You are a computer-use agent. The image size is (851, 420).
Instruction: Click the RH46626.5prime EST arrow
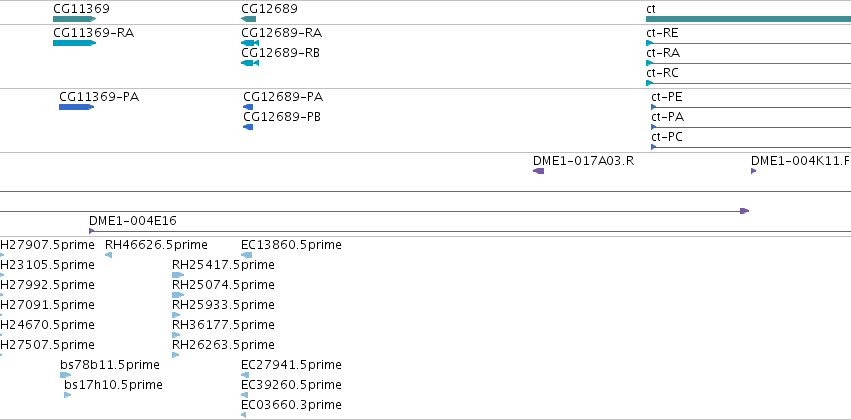pos(109,255)
